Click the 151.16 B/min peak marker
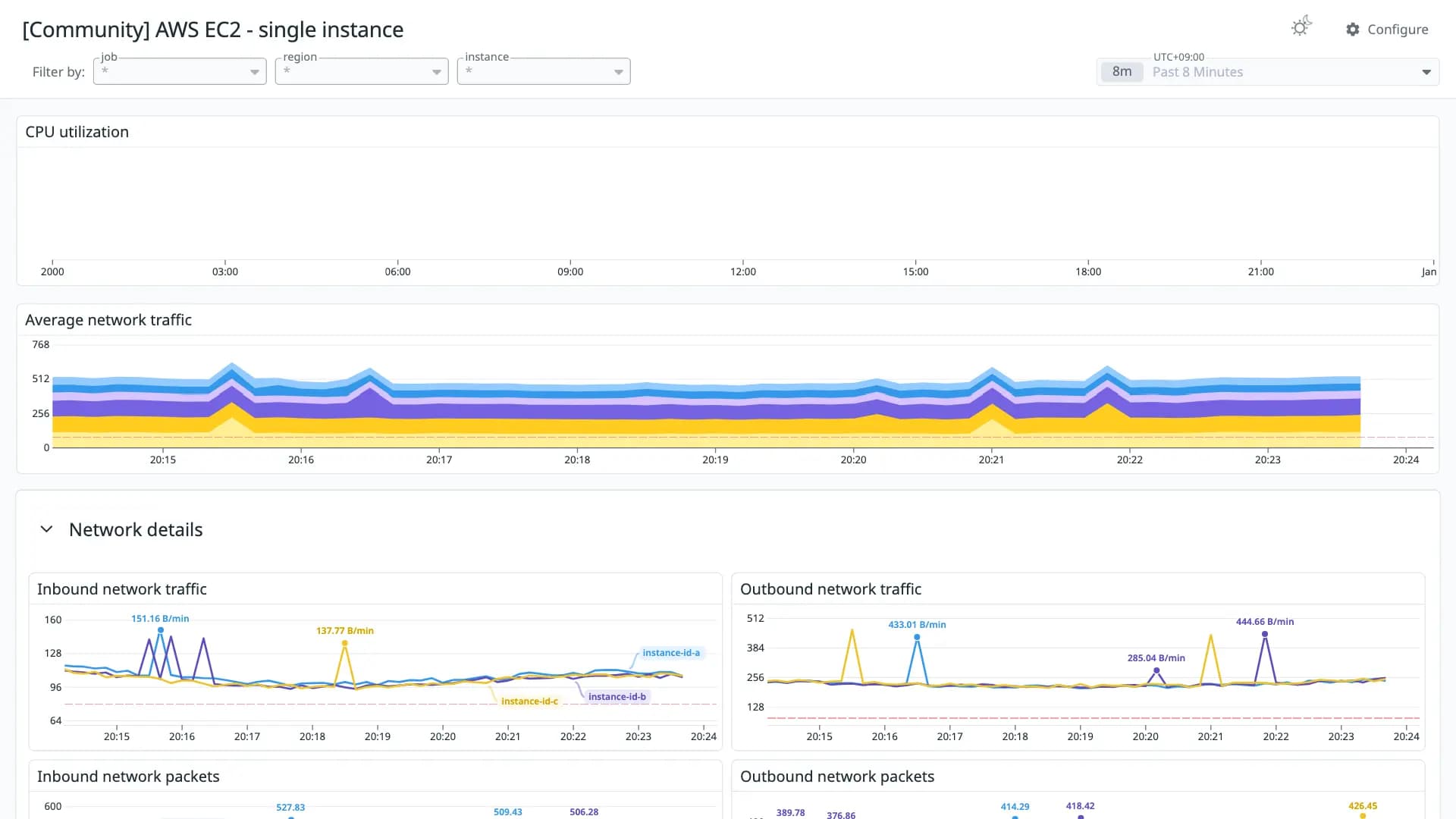The width and height of the screenshot is (1456, 819). [x=161, y=630]
